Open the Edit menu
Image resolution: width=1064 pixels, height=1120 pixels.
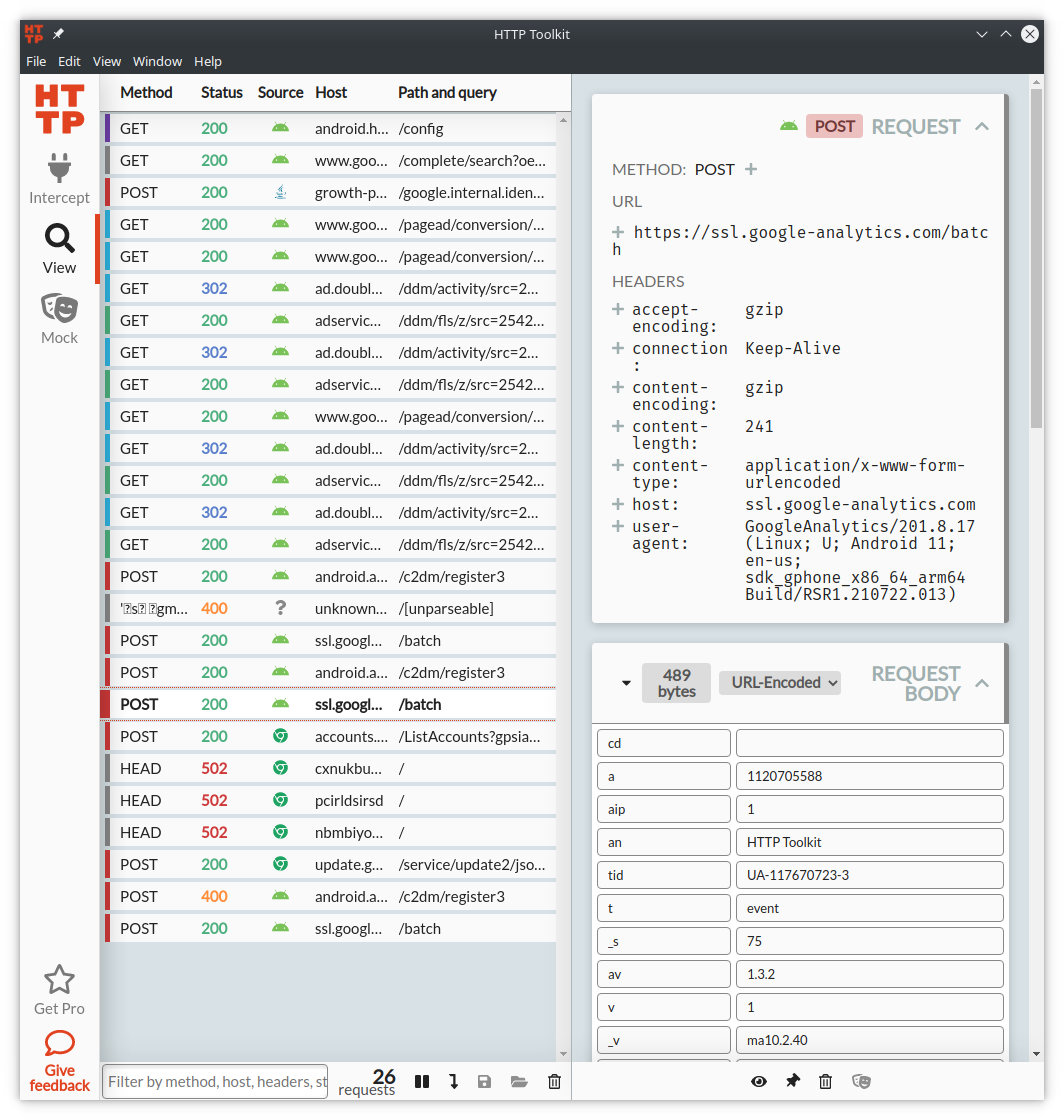(x=69, y=61)
